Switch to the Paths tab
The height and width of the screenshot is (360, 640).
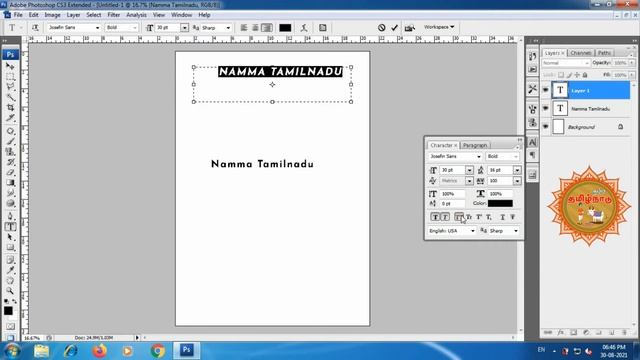coord(604,53)
